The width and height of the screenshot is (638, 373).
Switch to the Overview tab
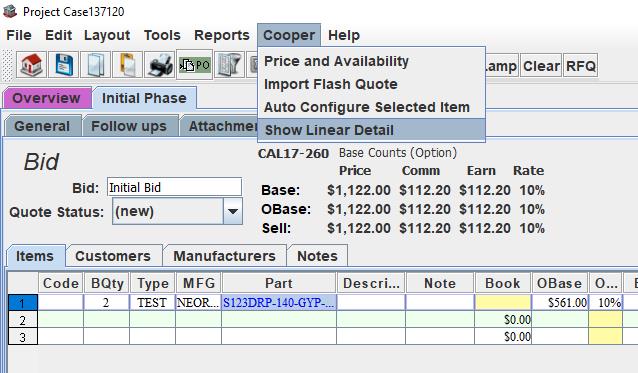coord(46,98)
